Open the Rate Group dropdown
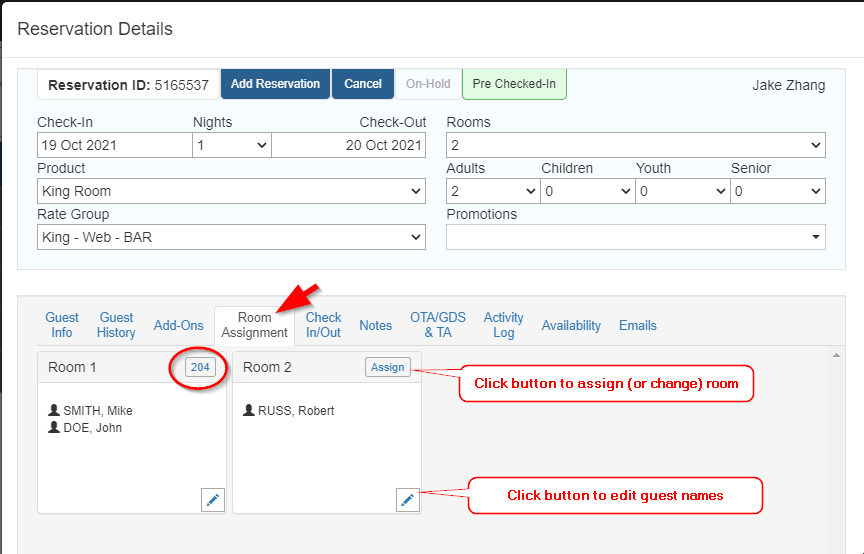 pyautogui.click(x=231, y=237)
